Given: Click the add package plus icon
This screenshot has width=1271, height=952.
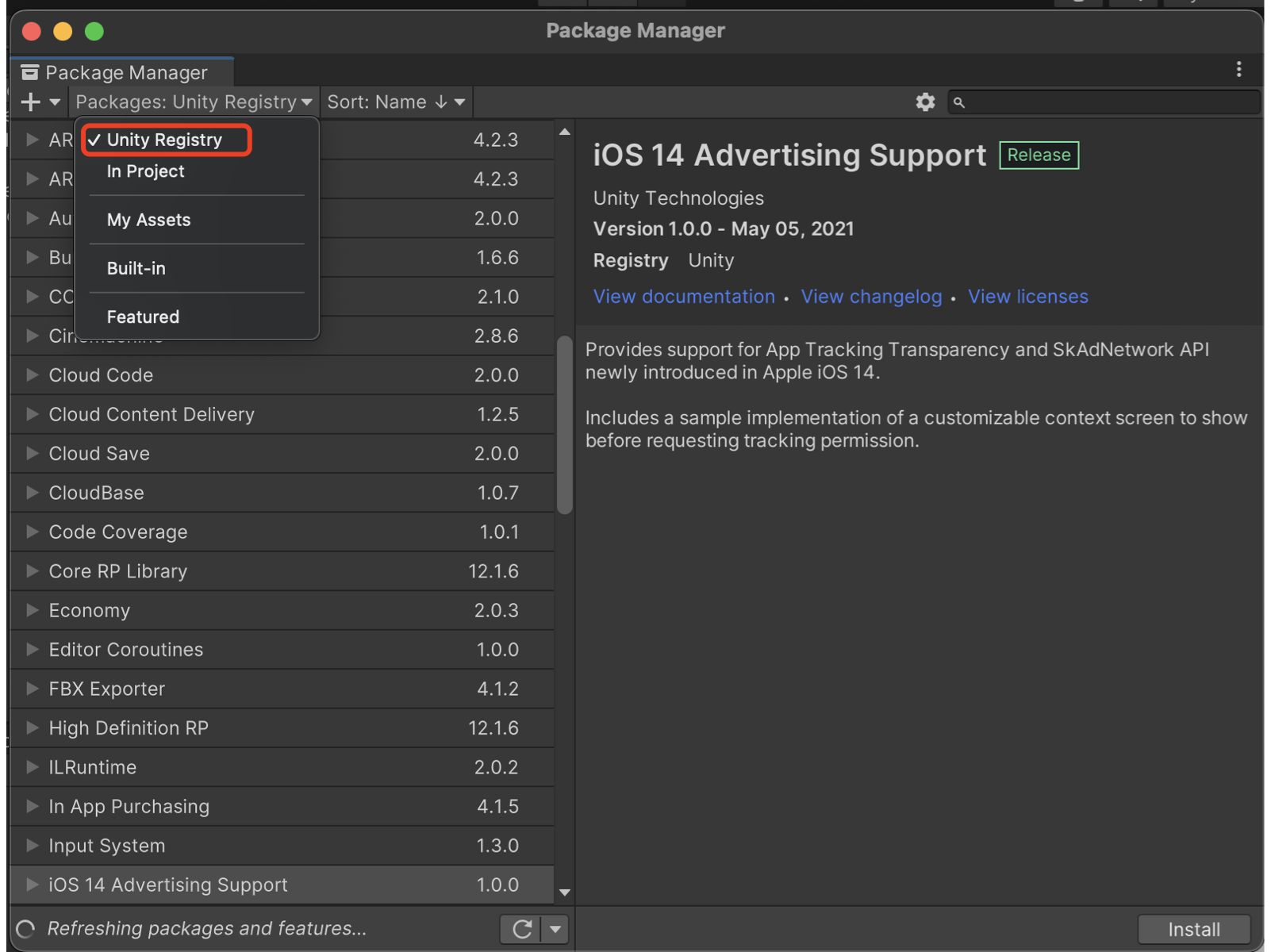Looking at the screenshot, I should tap(31, 102).
